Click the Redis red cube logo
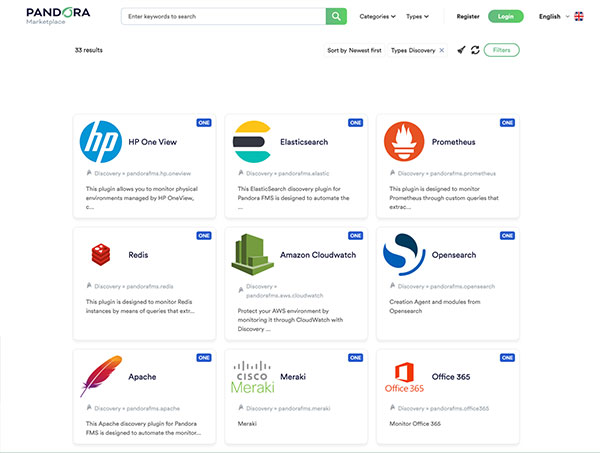The image size is (600, 453). click(101, 254)
